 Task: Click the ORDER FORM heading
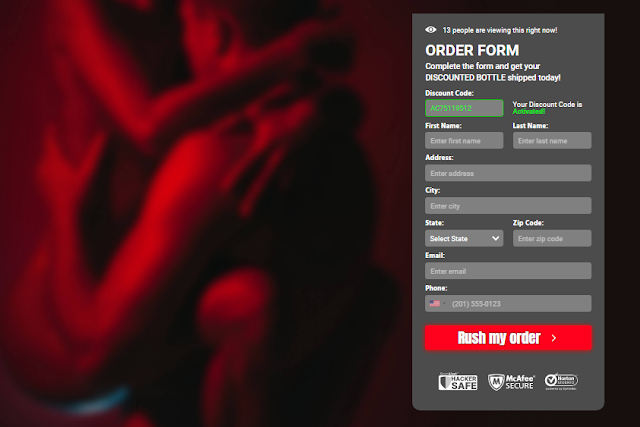click(472, 51)
